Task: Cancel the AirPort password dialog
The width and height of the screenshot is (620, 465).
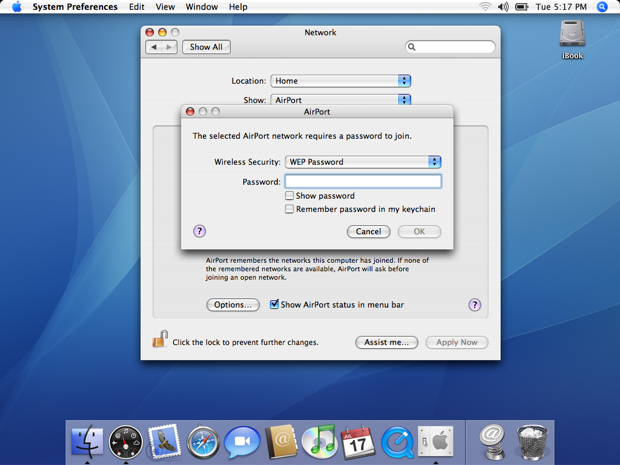Action: (x=369, y=231)
